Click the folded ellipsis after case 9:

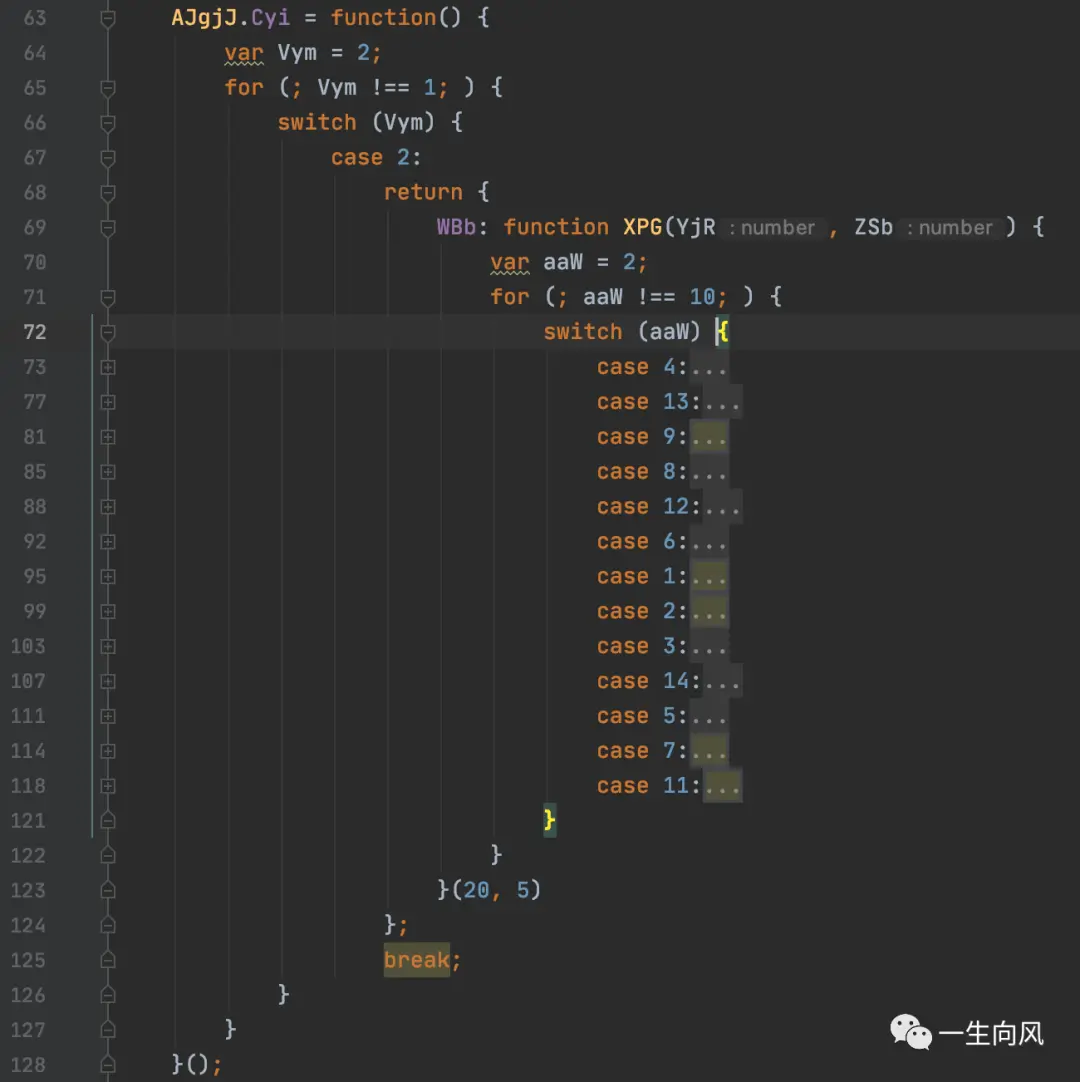pos(709,437)
